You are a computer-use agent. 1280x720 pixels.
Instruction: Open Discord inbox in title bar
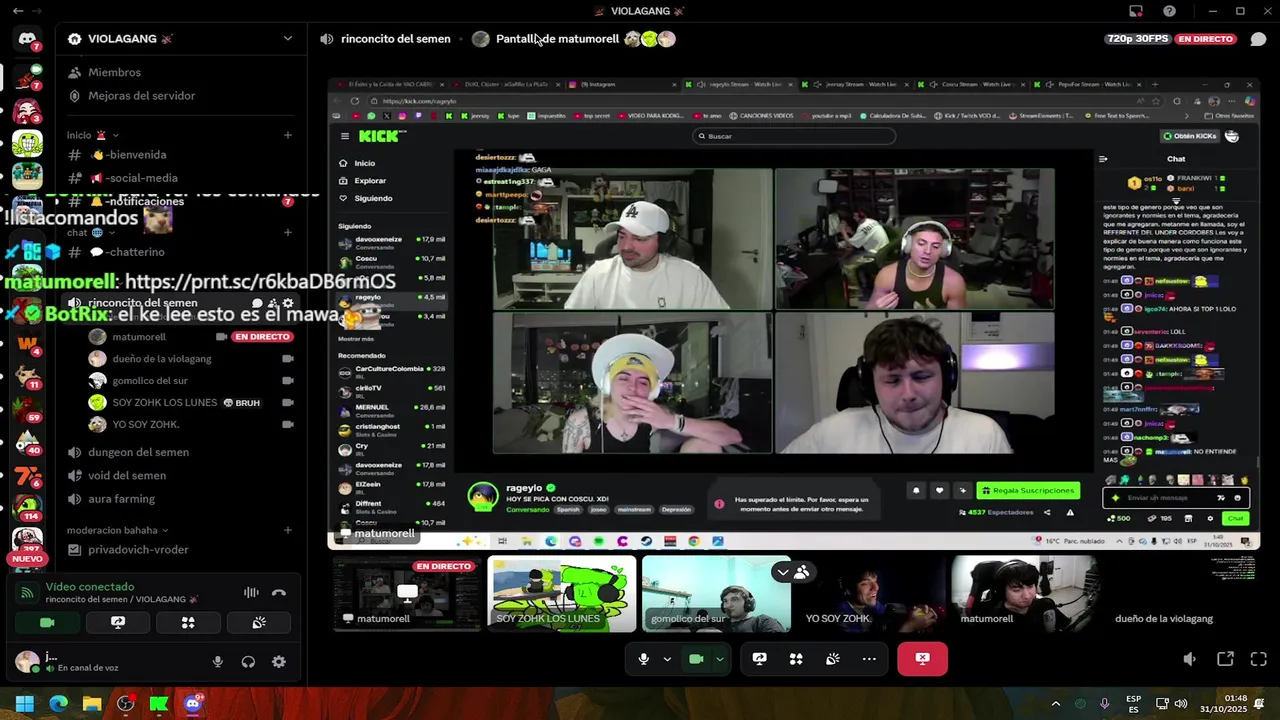click(x=1136, y=11)
